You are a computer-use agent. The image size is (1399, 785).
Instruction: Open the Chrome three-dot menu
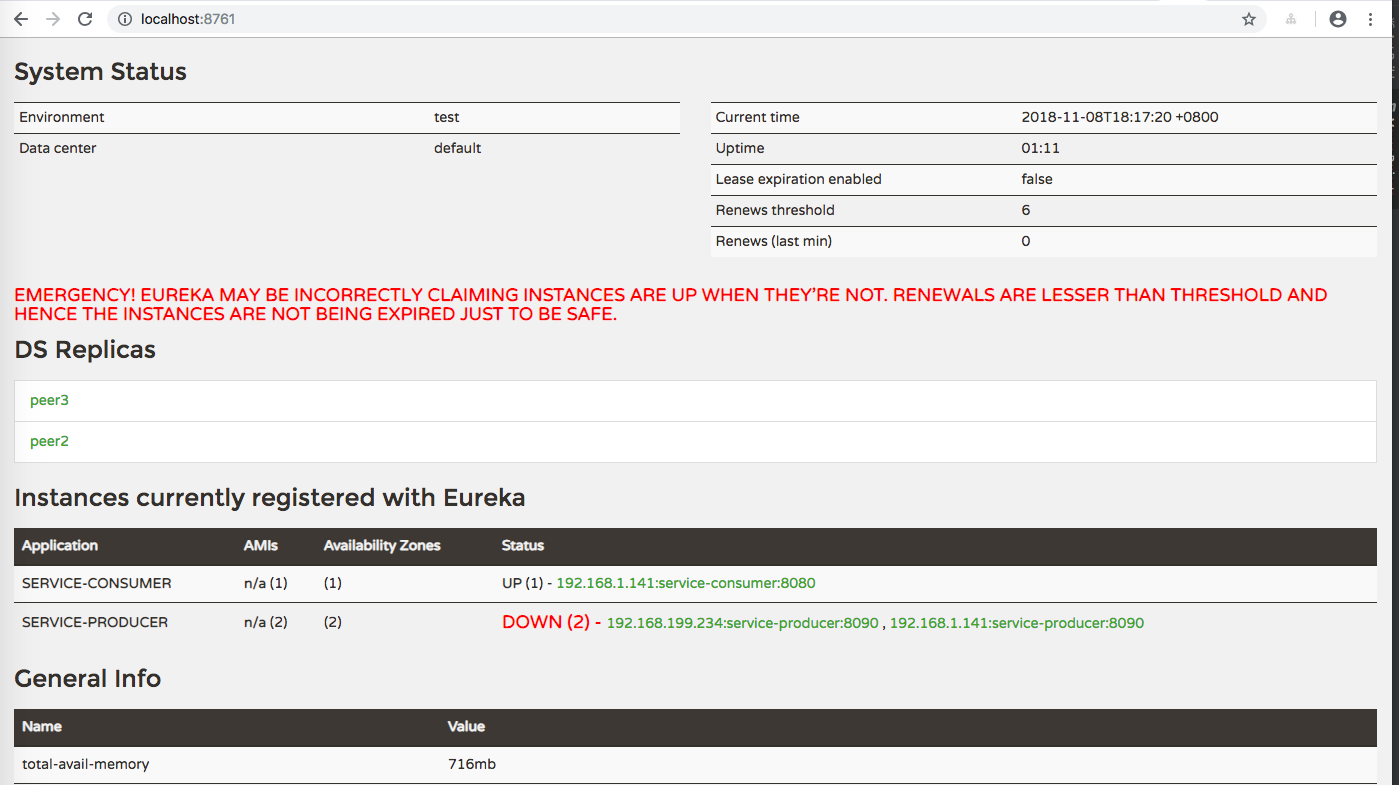tap(1370, 19)
